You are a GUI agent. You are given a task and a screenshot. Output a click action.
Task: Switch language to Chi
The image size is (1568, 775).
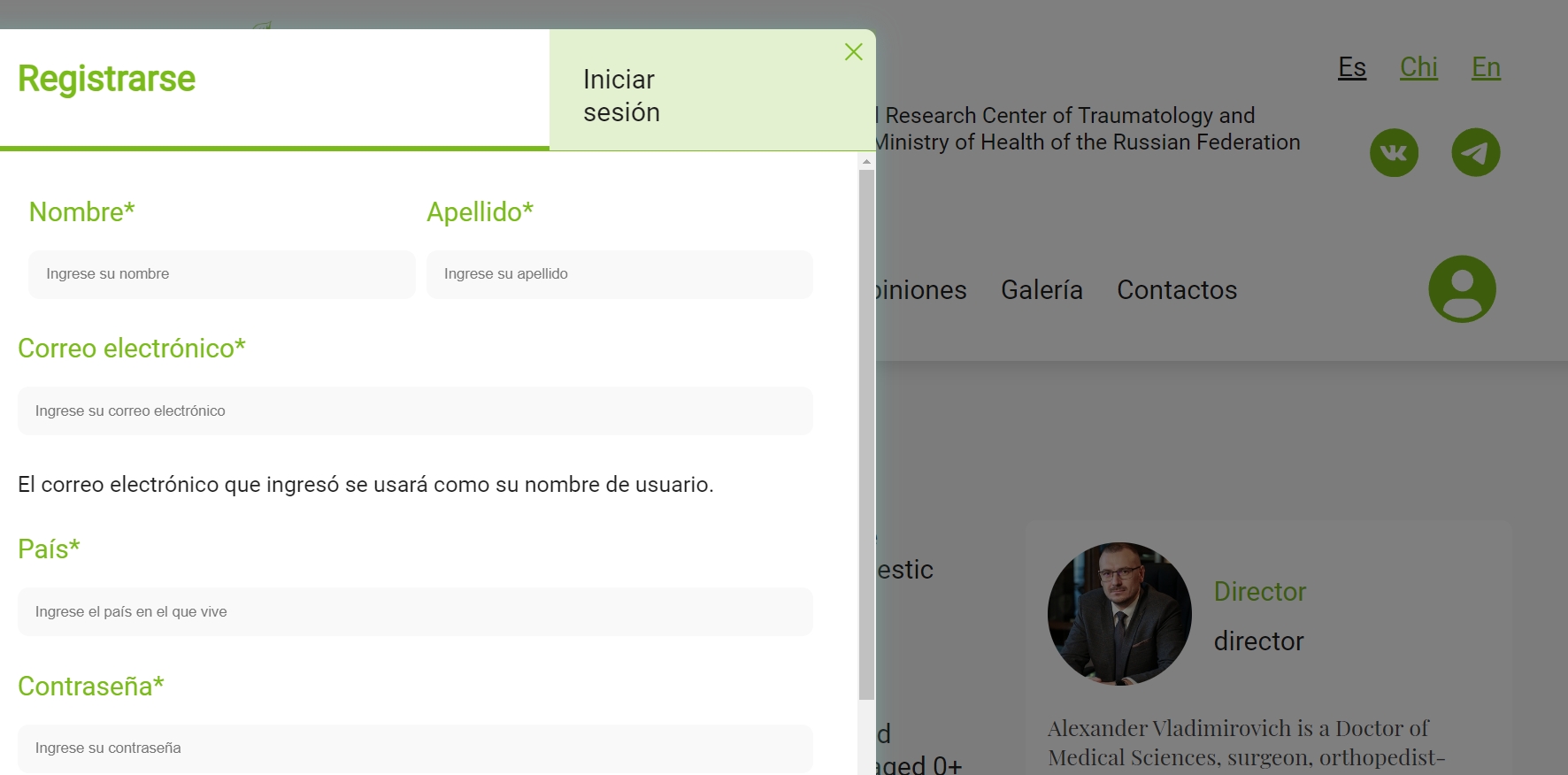click(1418, 68)
